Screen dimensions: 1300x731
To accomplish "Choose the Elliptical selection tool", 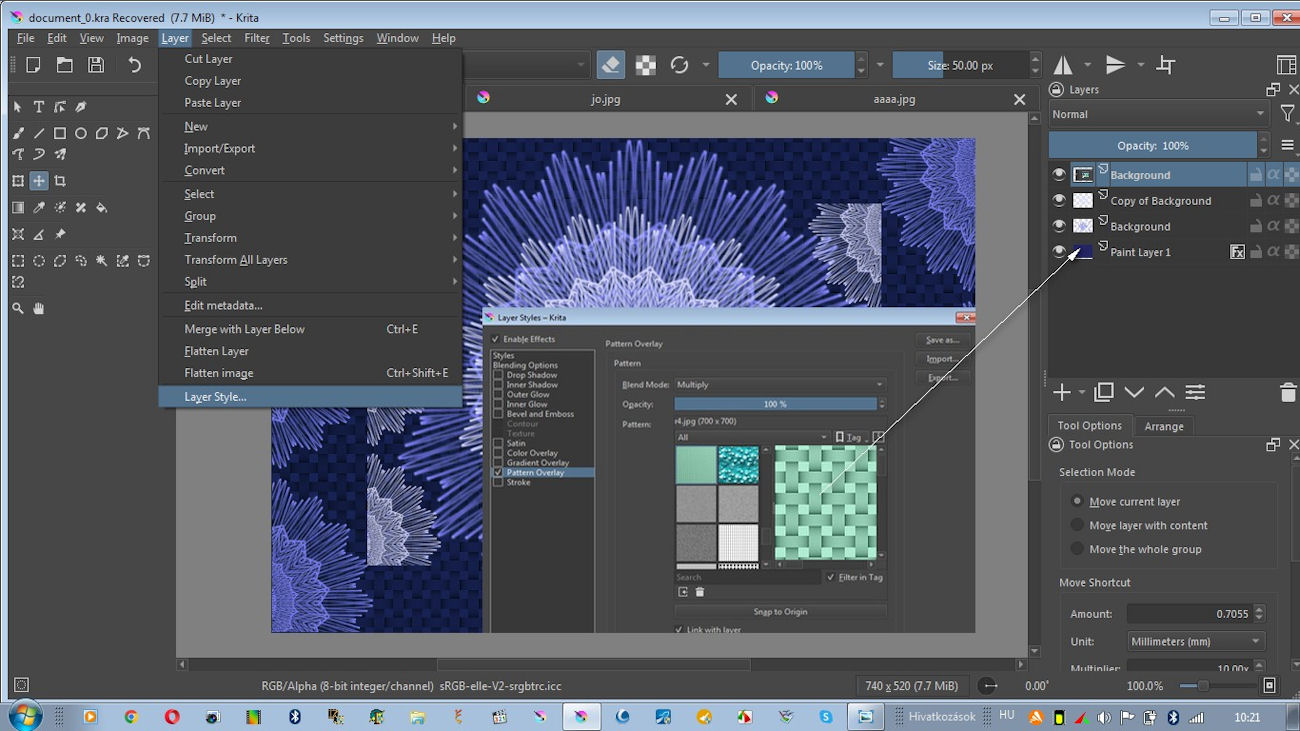I will coord(39,261).
